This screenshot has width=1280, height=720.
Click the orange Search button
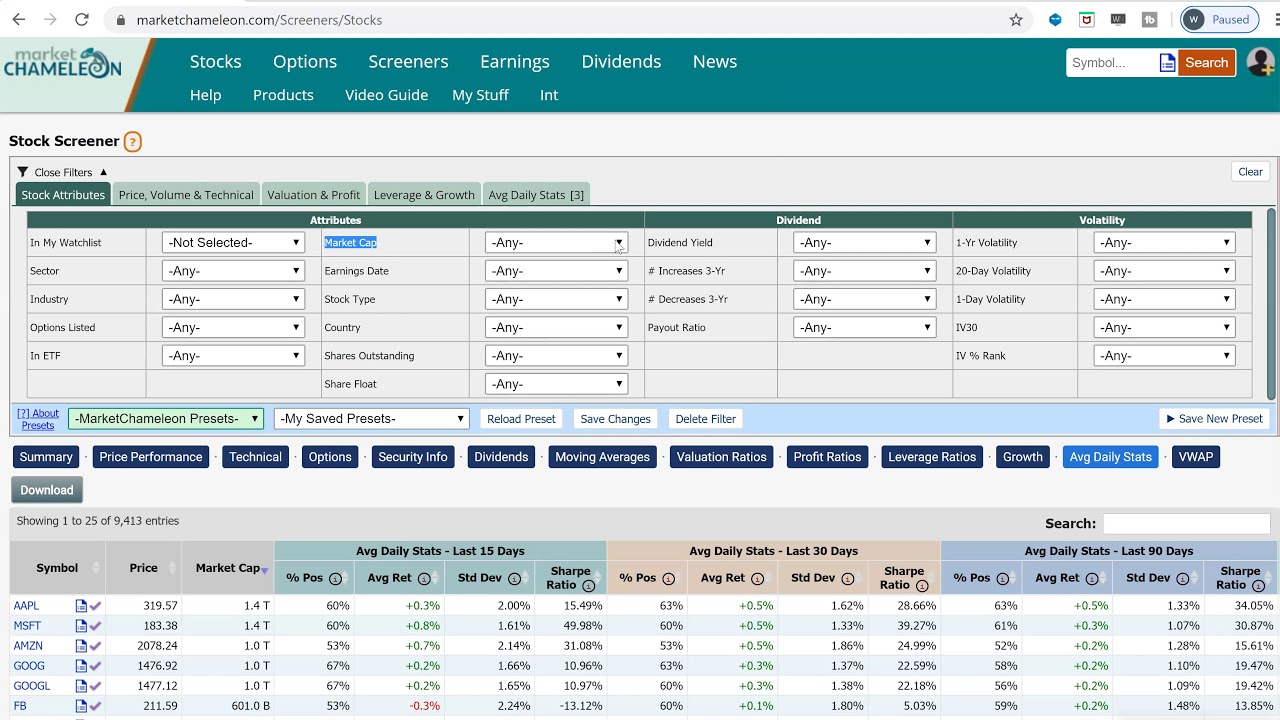point(1206,63)
